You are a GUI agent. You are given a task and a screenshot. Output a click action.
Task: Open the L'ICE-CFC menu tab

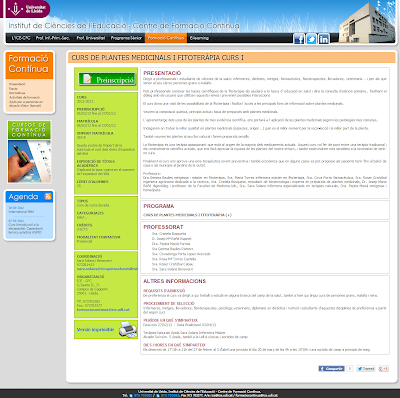pos(21,38)
